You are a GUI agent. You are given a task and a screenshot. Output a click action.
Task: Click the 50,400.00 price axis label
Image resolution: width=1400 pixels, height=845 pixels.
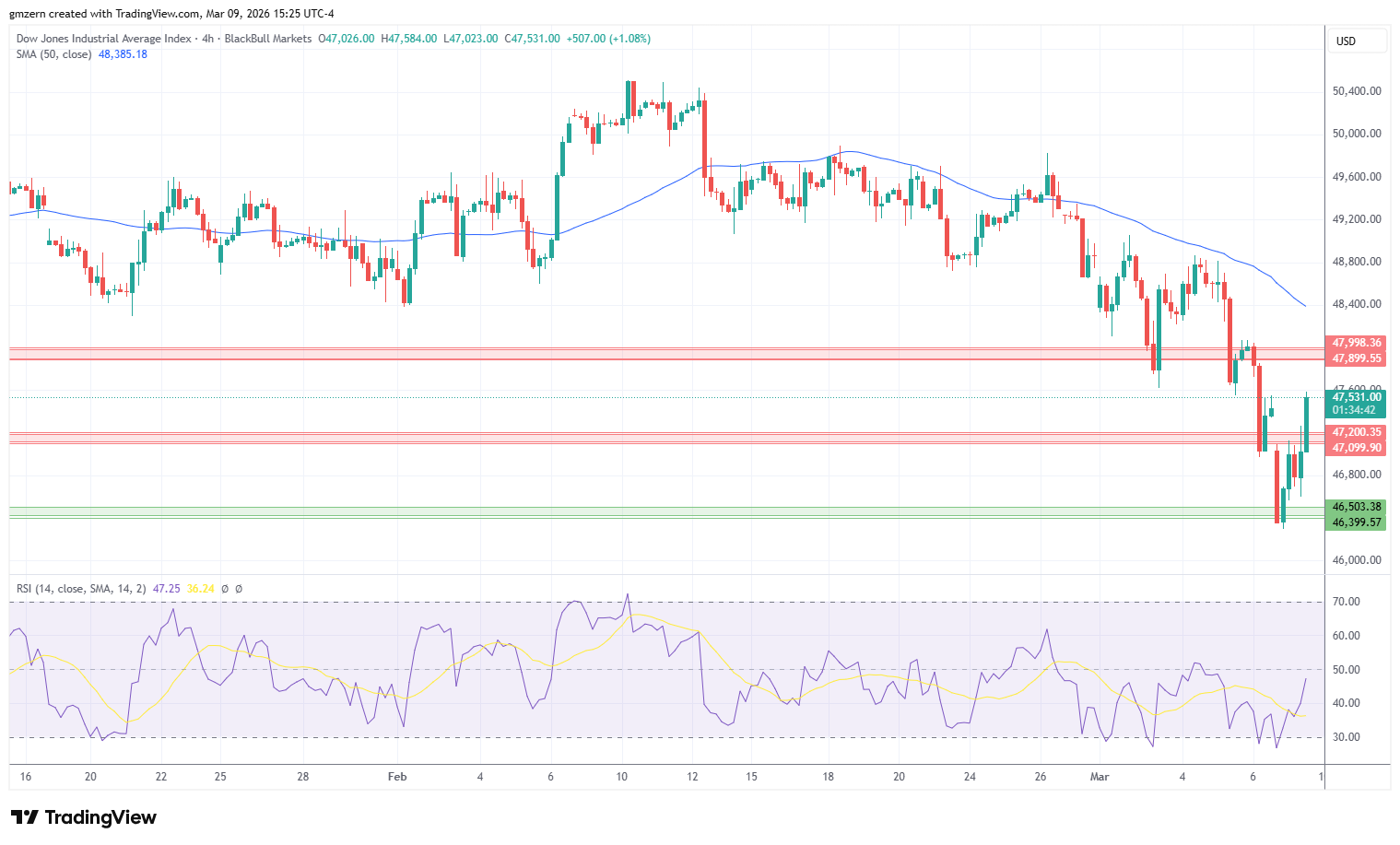click(x=1357, y=91)
